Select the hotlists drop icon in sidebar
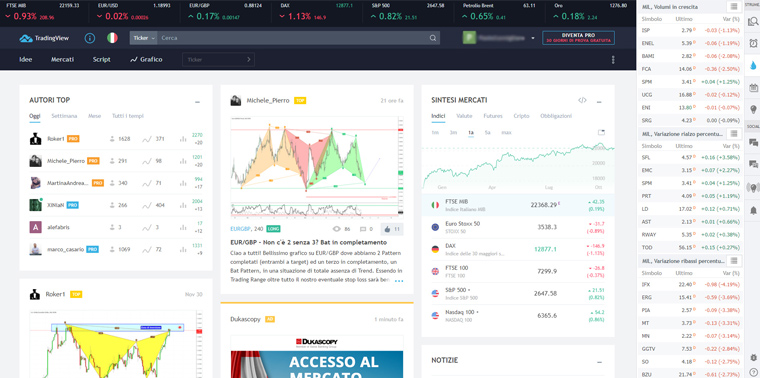This screenshot has height=378, width=760. point(753,65)
